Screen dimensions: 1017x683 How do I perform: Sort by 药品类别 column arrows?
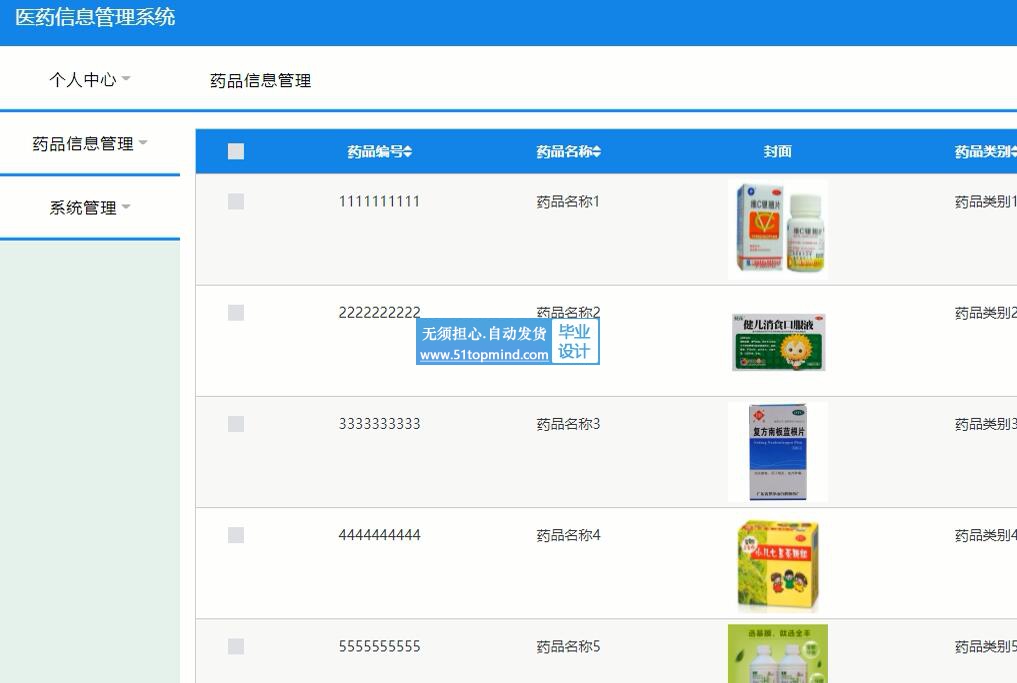pos(1012,152)
